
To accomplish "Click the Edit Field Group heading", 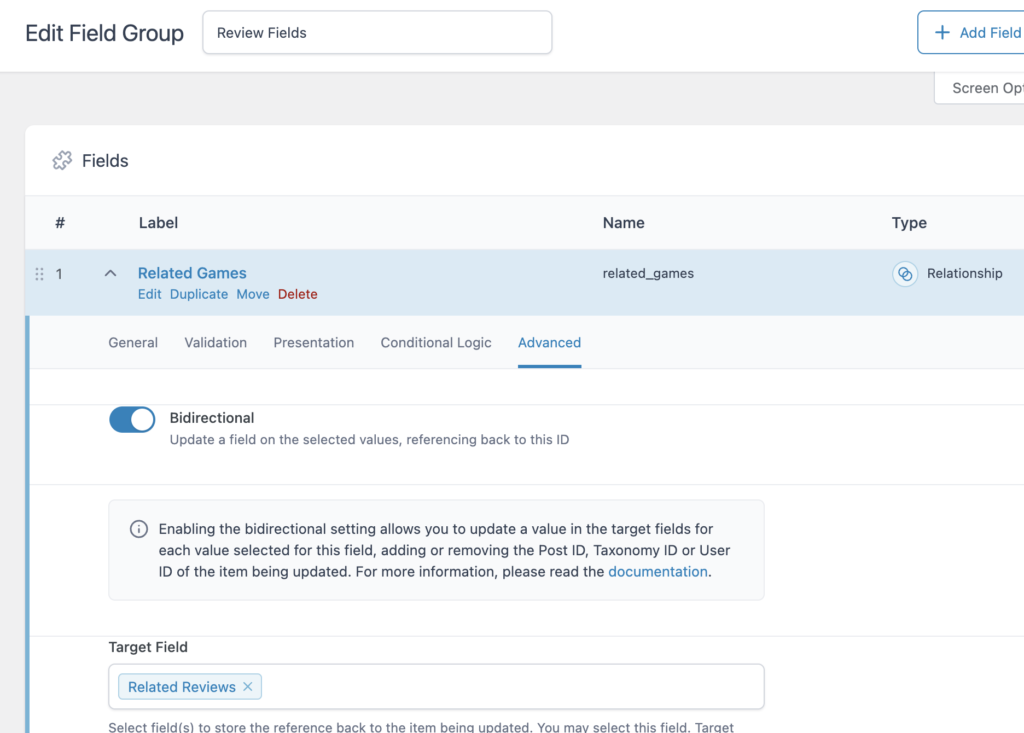I will (104, 33).
